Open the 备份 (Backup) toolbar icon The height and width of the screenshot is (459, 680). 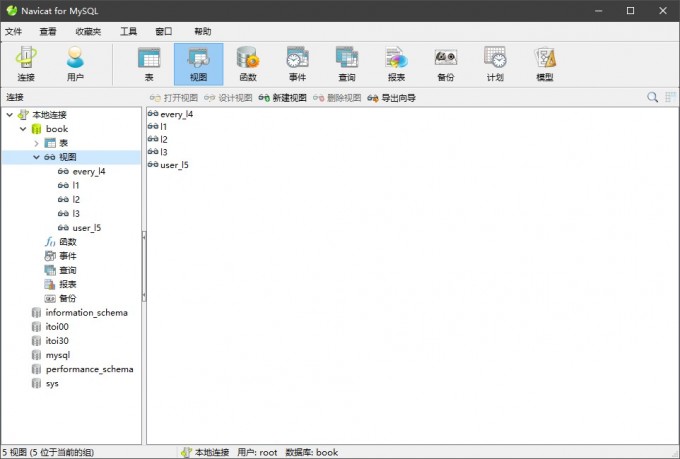pos(446,64)
